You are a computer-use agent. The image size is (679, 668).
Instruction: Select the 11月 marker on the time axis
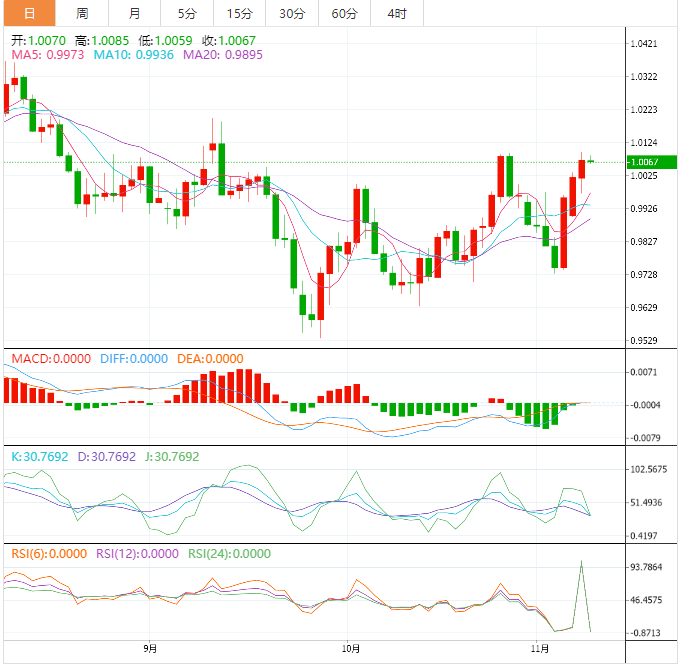point(541,648)
